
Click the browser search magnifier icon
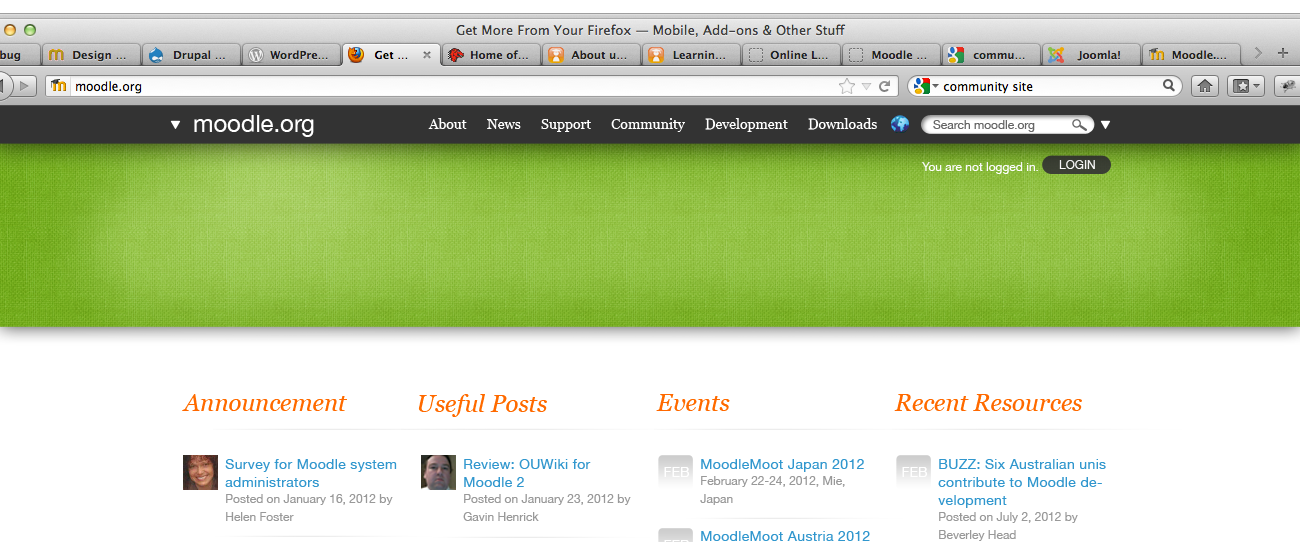tap(1168, 86)
